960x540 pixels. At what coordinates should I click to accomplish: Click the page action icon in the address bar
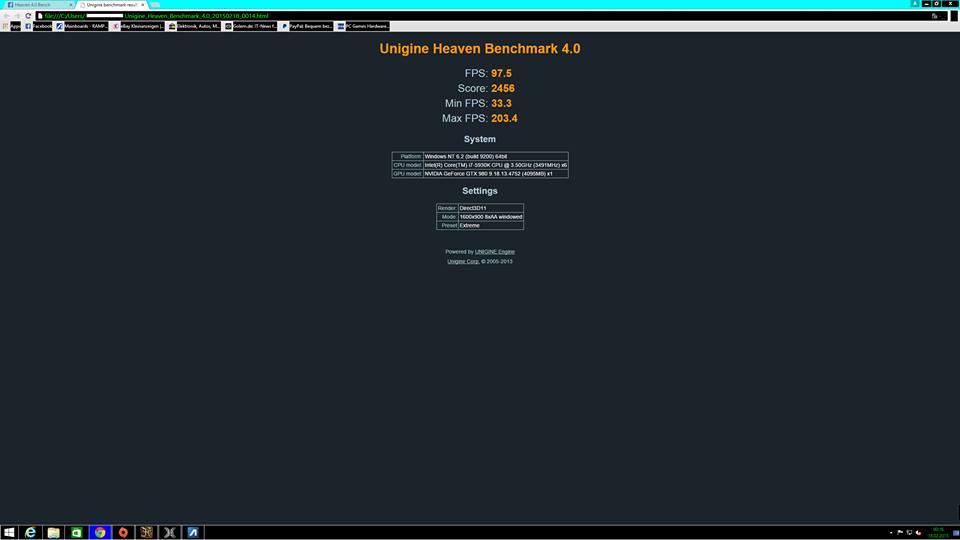click(935, 16)
